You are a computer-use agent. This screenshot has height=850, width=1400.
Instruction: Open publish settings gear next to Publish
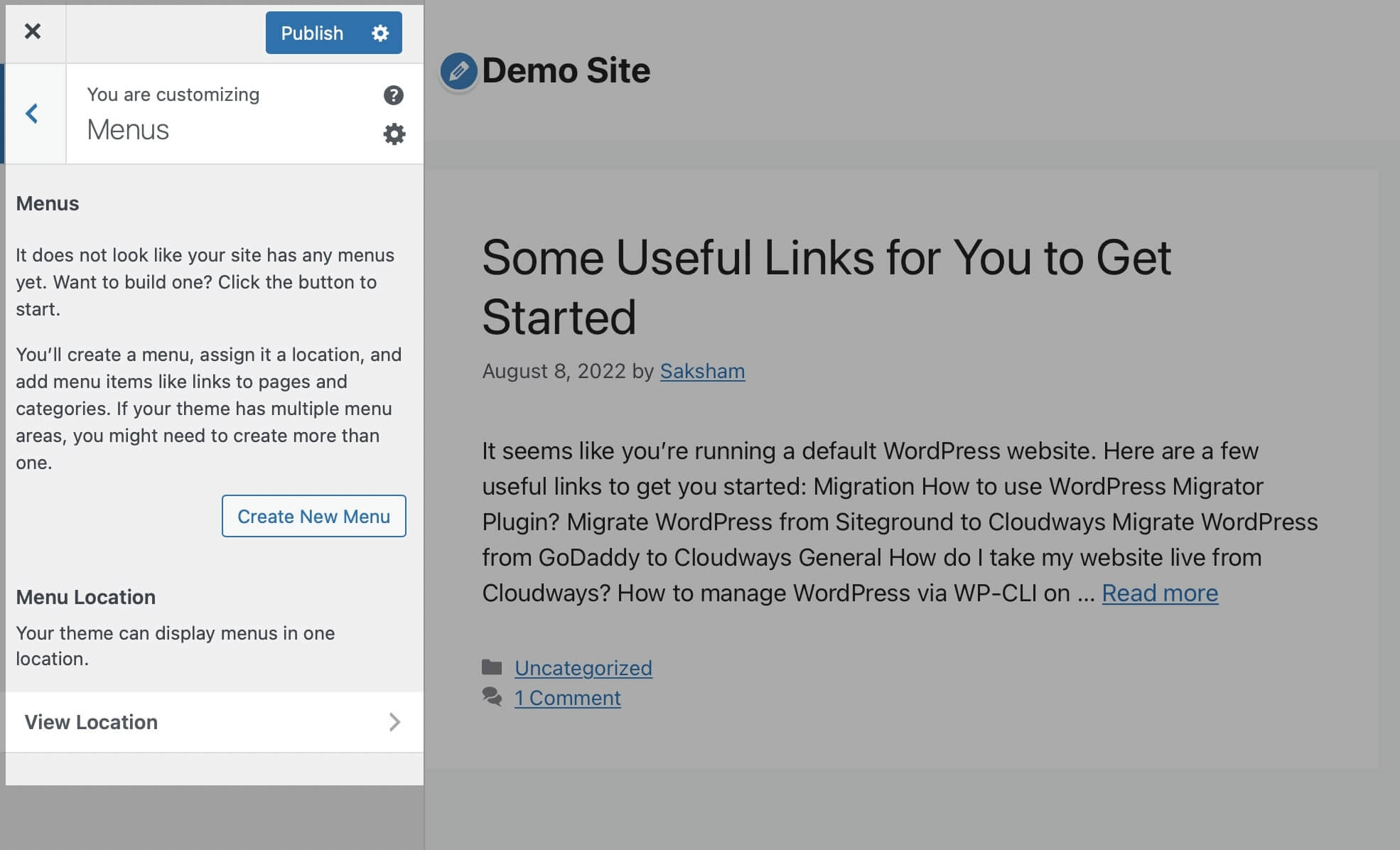pos(380,33)
